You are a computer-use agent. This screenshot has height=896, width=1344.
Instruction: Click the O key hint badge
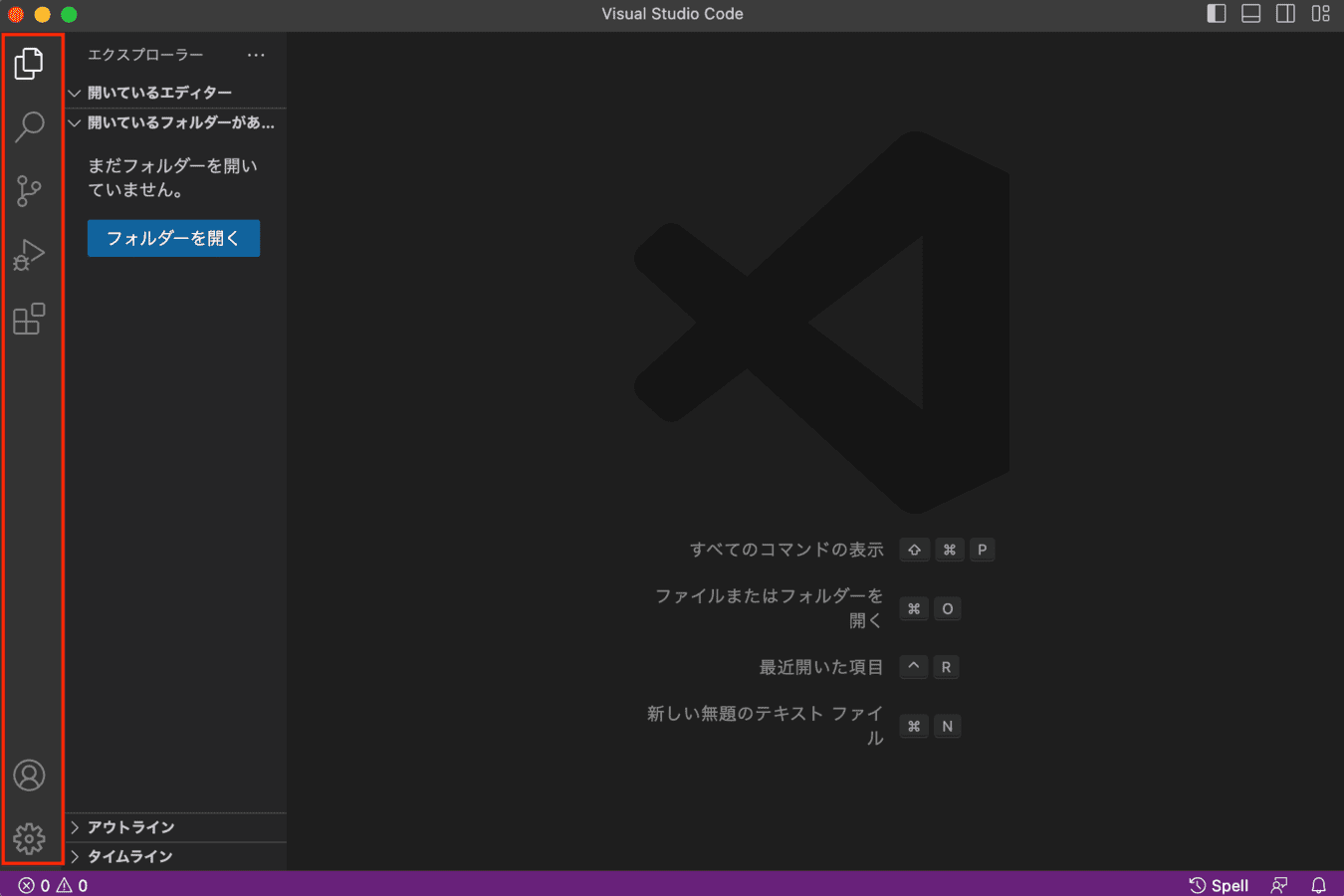tap(948, 608)
